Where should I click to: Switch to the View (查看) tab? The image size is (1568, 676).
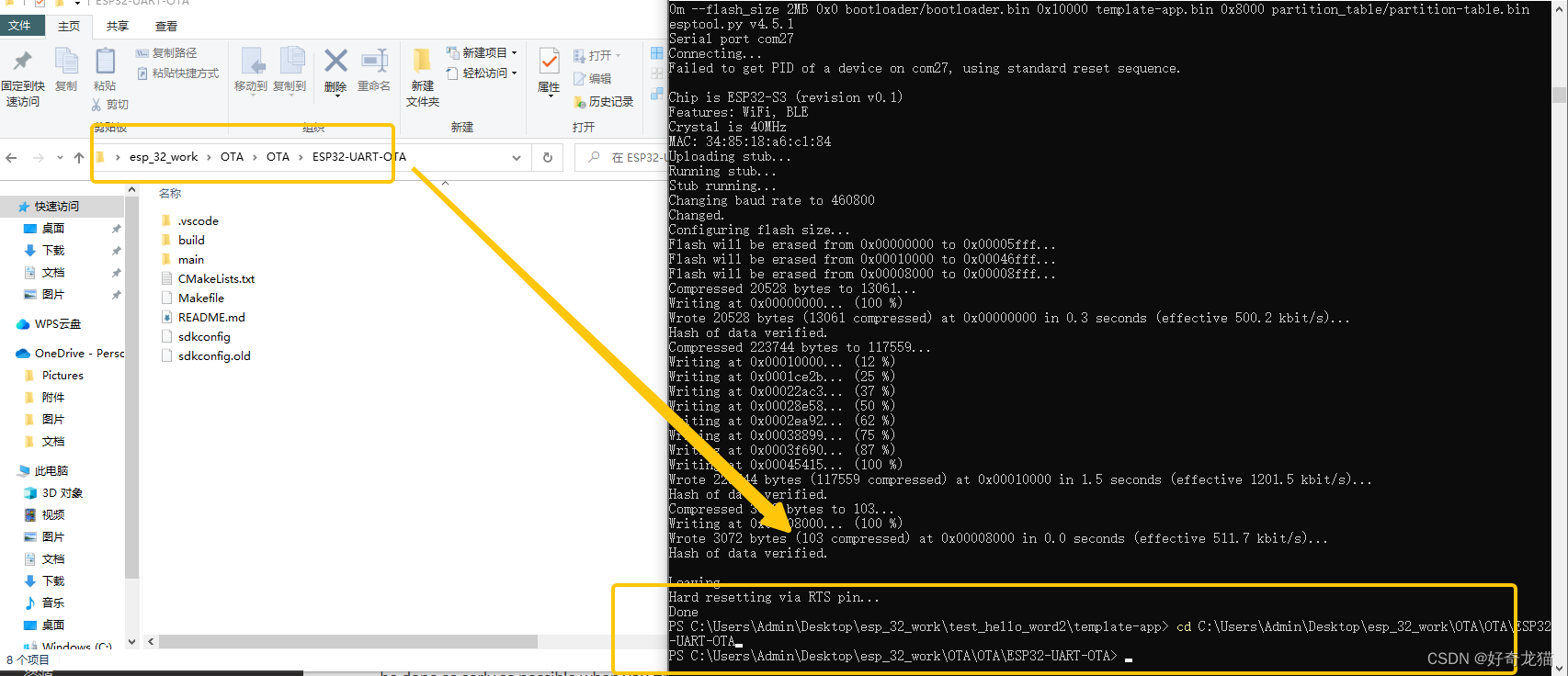166,27
